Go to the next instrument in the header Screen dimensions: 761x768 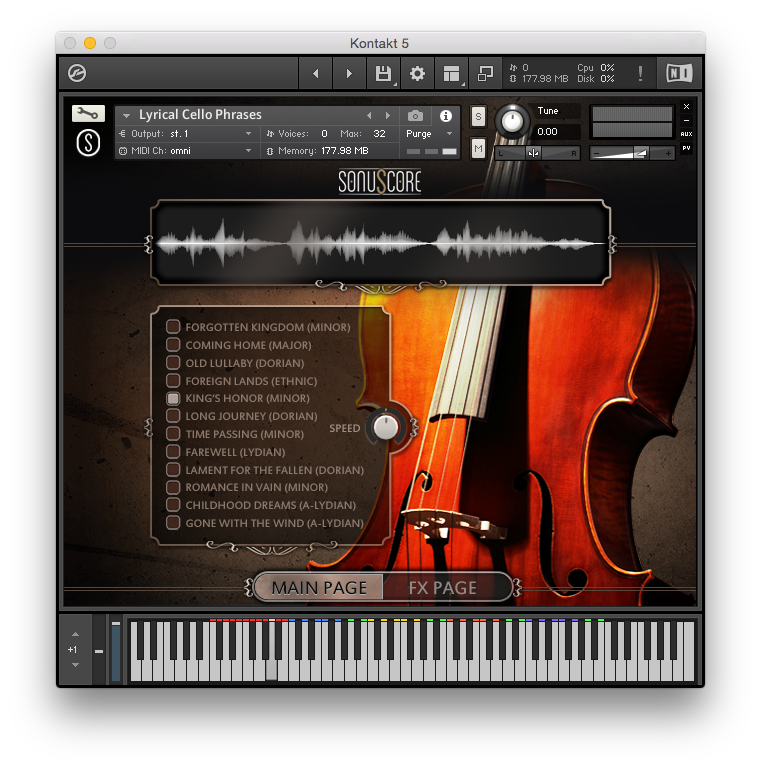point(388,116)
